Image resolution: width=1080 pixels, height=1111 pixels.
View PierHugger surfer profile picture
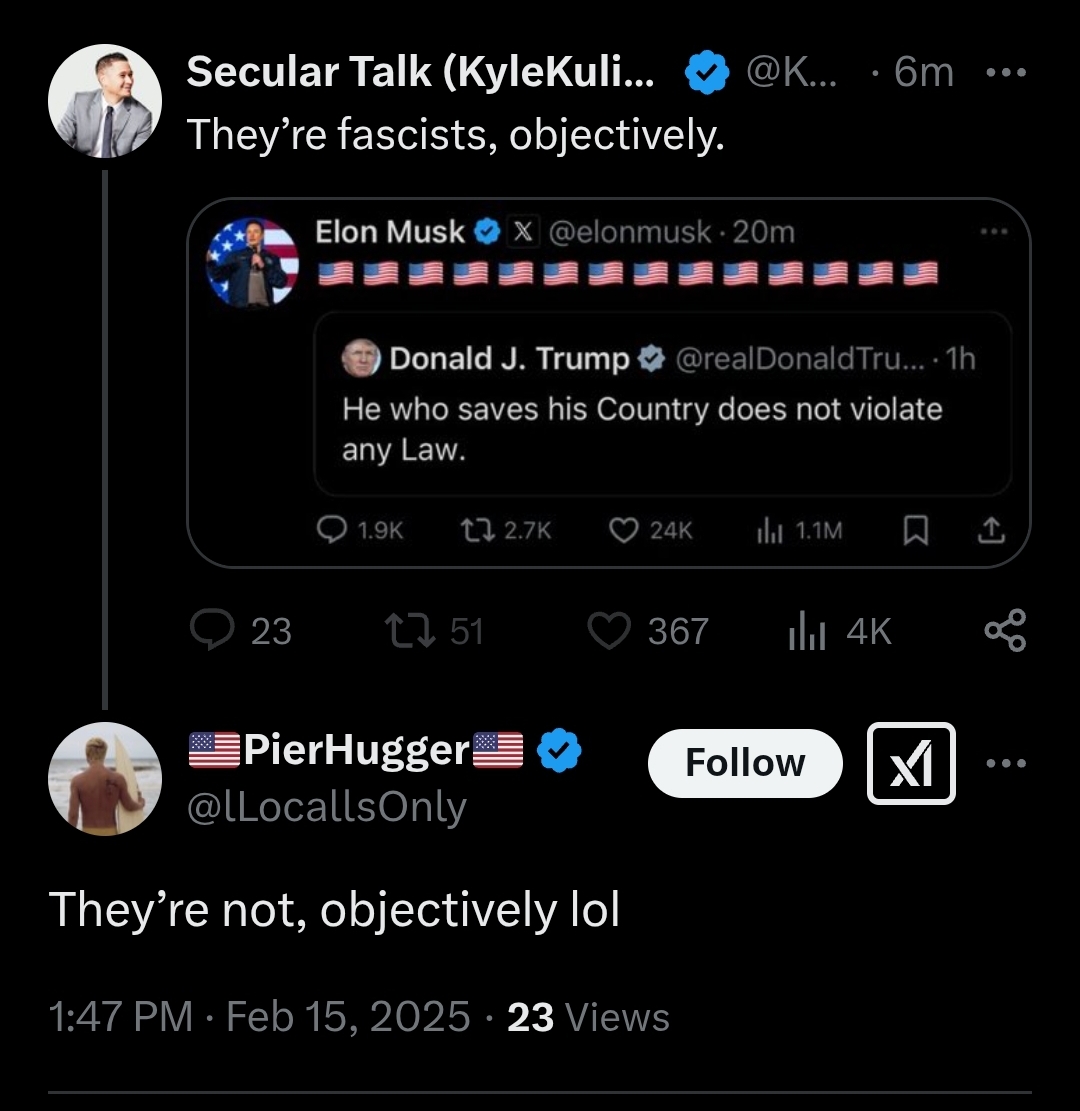(x=105, y=779)
